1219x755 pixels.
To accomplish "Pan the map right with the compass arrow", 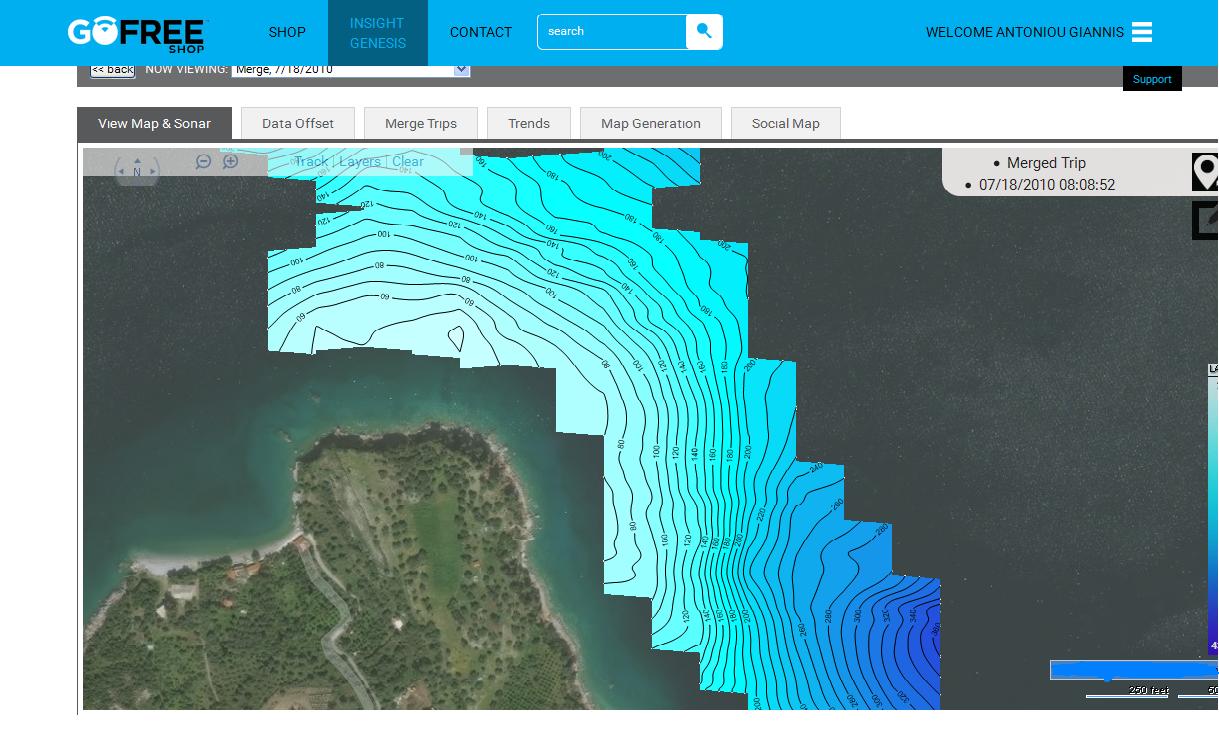I will (153, 171).
